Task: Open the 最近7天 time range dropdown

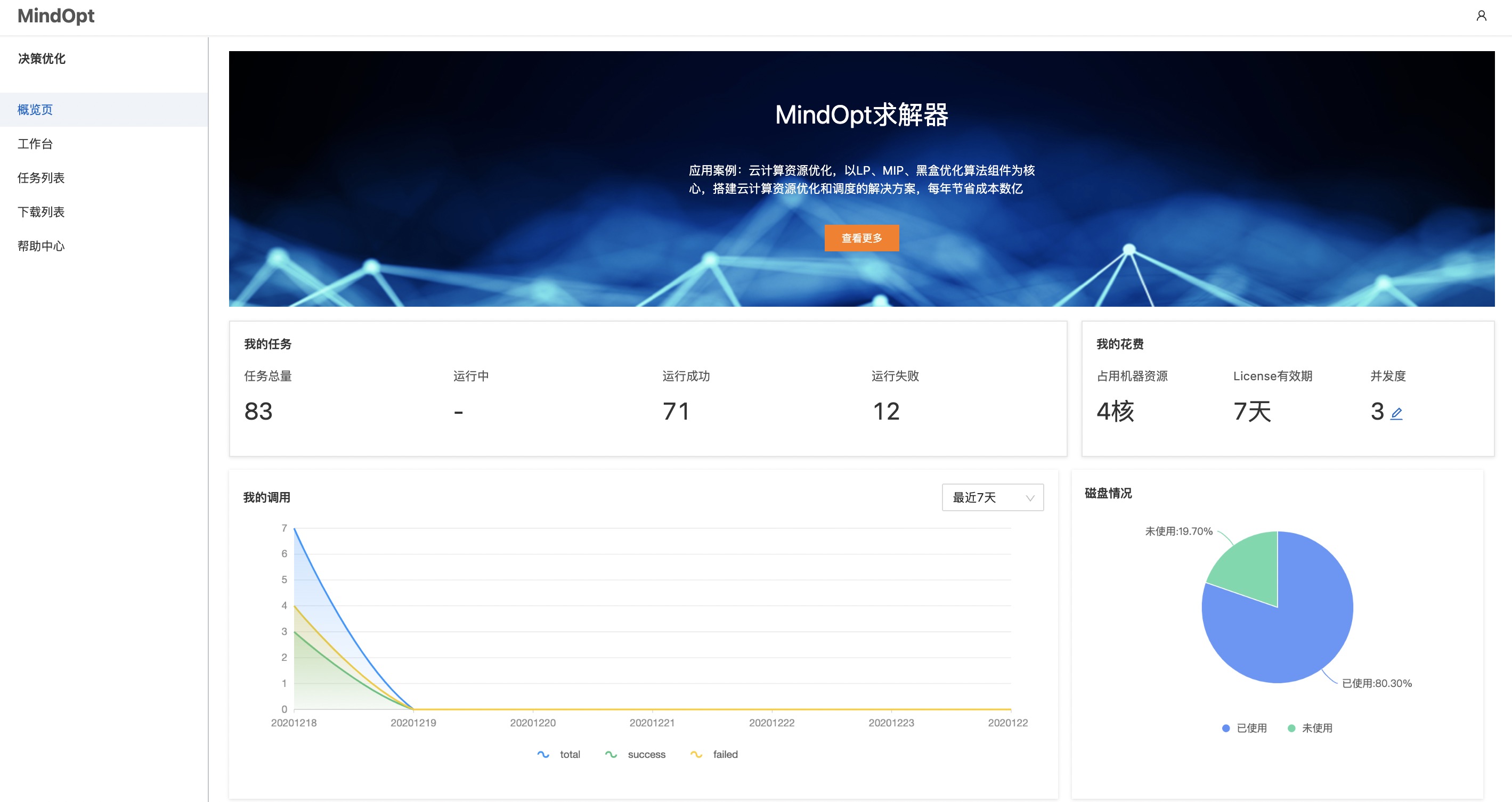Action: pos(992,497)
